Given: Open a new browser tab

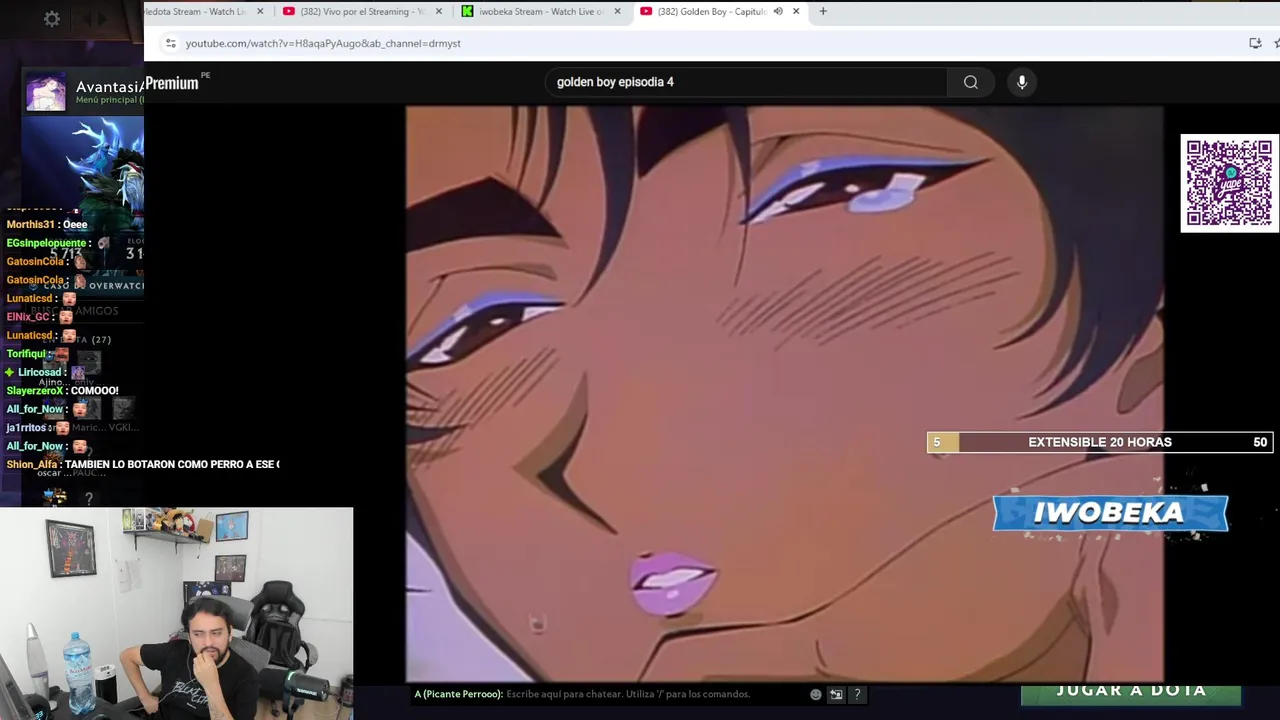Looking at the screenshot, I should (823, 11).
